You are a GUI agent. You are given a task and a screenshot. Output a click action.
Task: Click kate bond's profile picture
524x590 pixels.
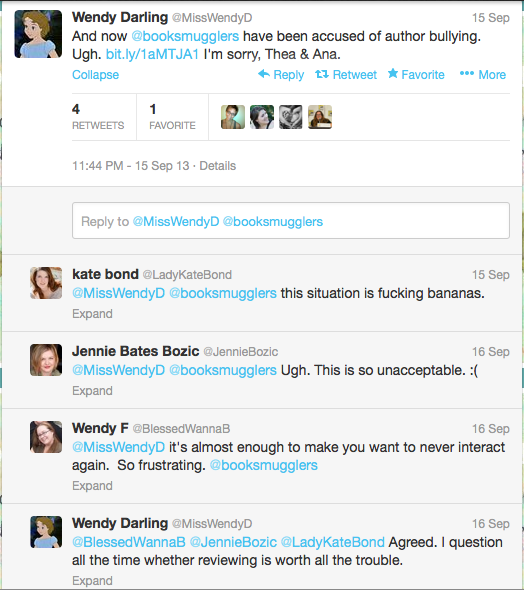tap(46, 283)
